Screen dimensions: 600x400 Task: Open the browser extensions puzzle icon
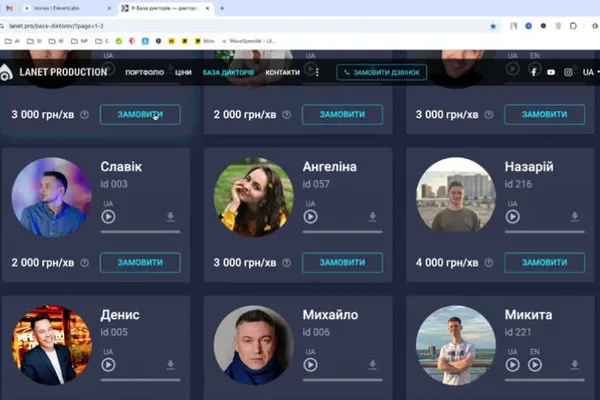tap(573, 26)
